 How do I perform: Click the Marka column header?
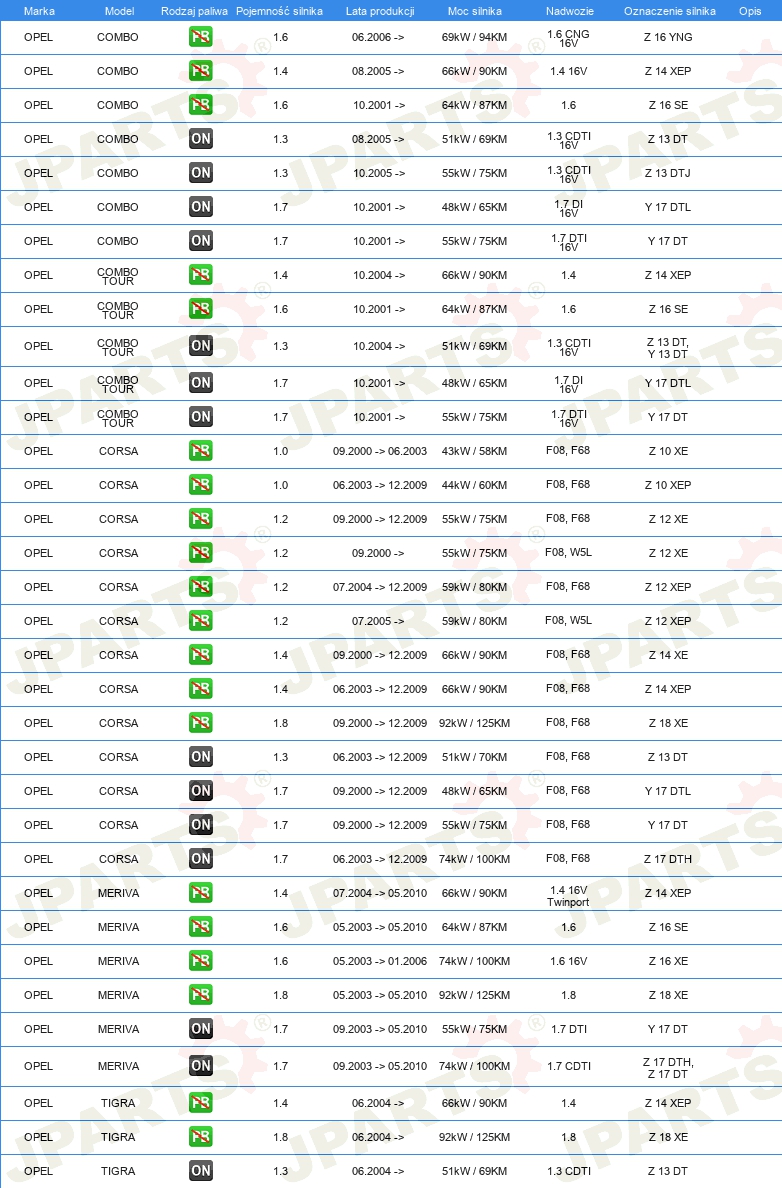pos(39,11)
